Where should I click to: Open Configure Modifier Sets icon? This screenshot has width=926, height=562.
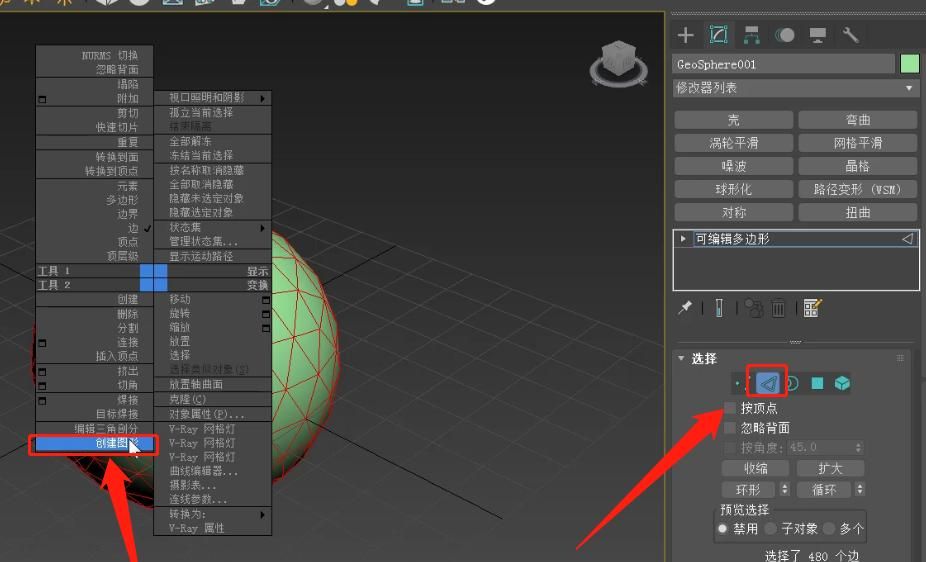pos(813,308)
